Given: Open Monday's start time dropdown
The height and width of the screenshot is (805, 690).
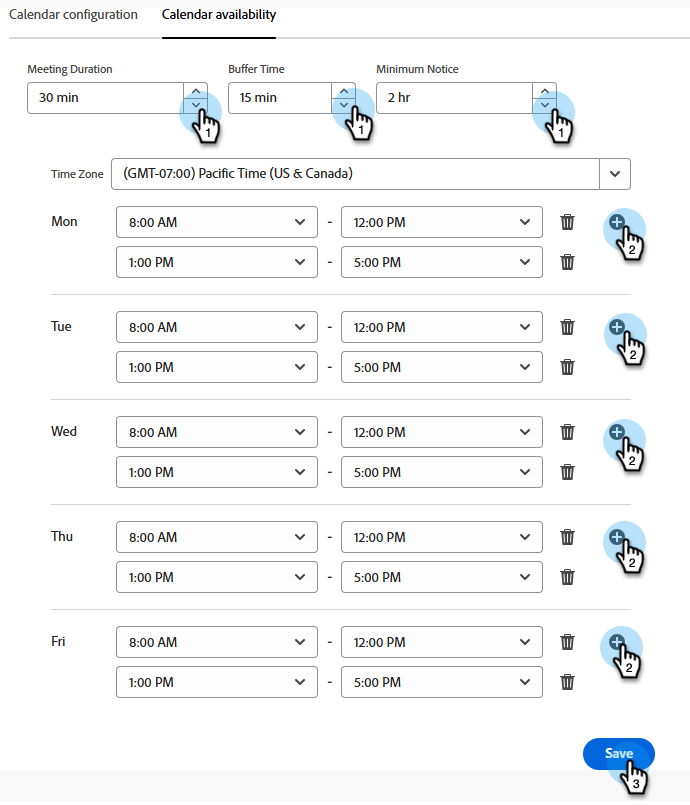Looking at the screenshot, I should tap(216, 221).
